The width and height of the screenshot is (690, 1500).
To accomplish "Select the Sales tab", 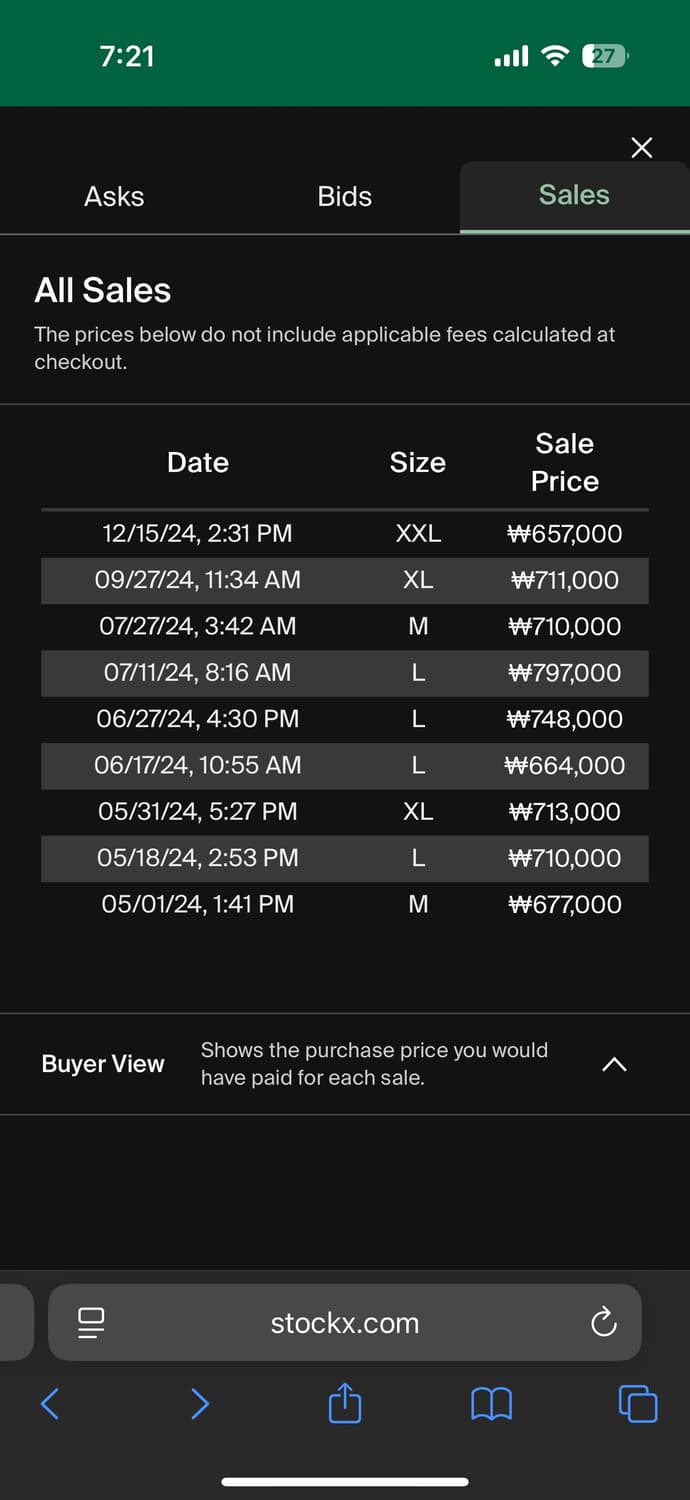I will coord(574,195).
